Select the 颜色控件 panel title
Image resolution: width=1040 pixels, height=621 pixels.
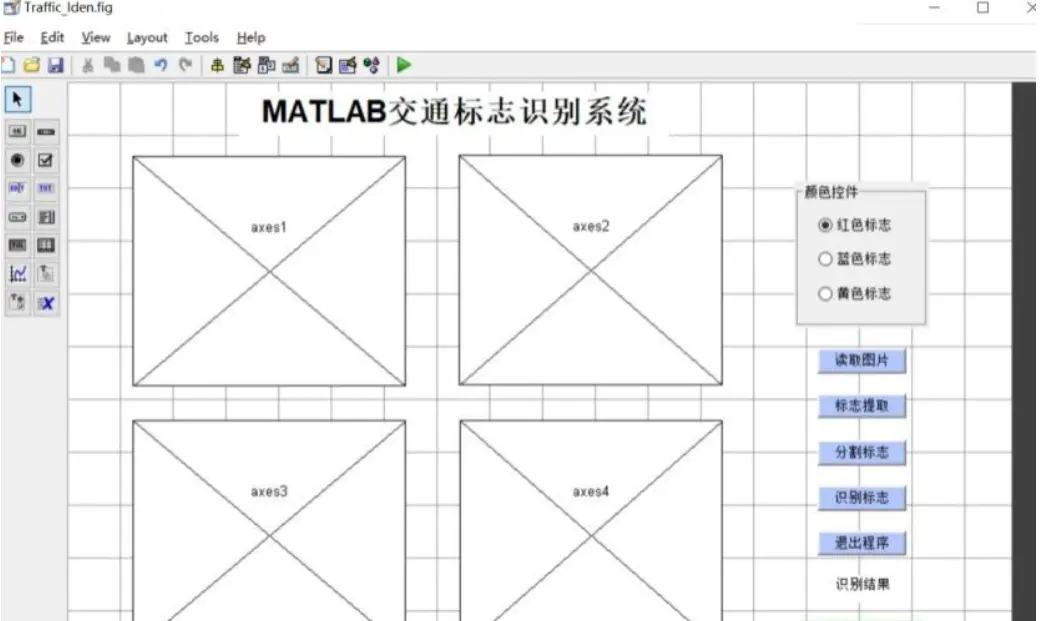tap(831, 192)
